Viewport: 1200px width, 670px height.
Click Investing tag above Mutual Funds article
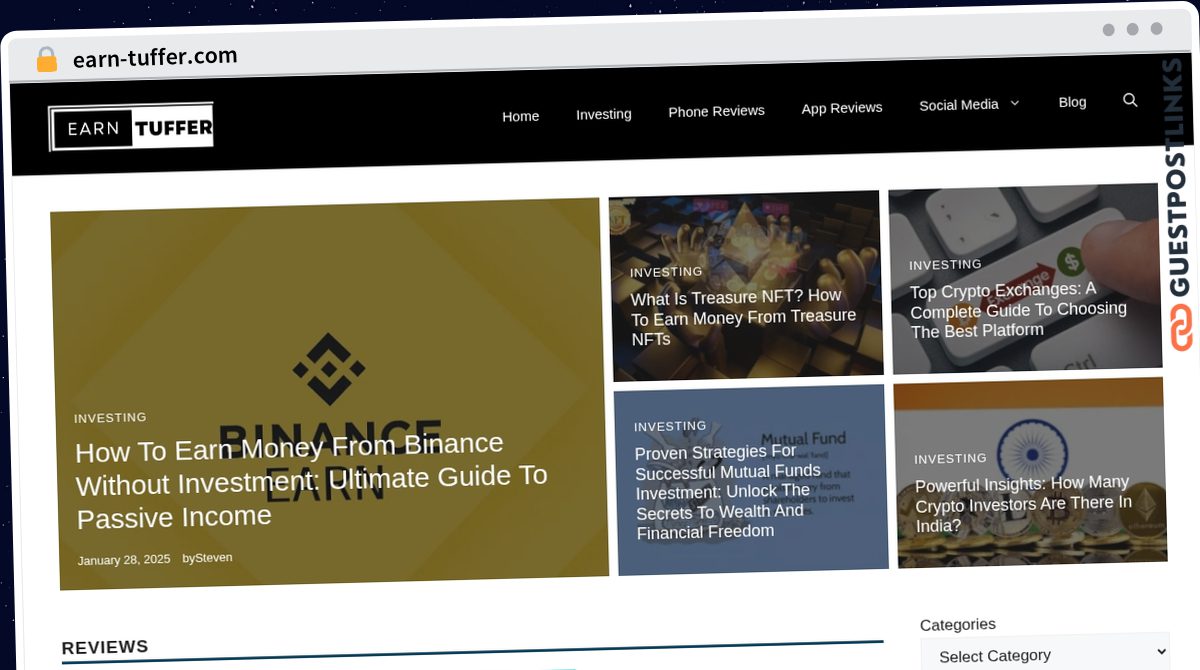tap(670, 426)
